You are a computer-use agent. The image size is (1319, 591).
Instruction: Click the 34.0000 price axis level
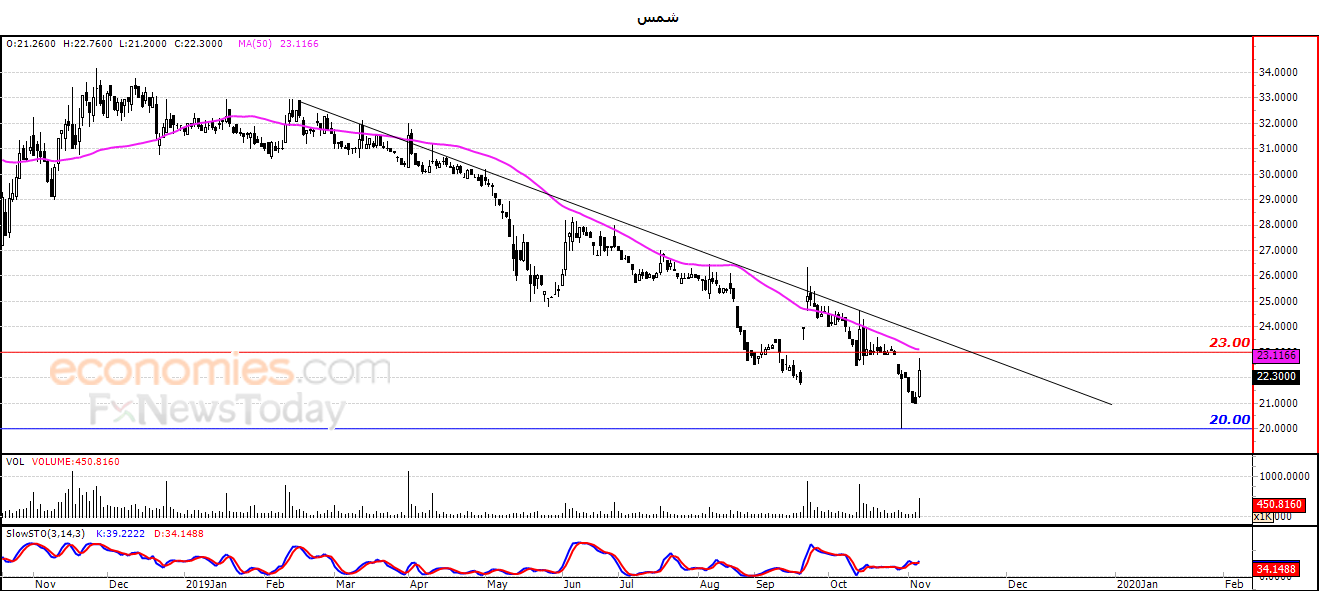tap(1279, 72)
